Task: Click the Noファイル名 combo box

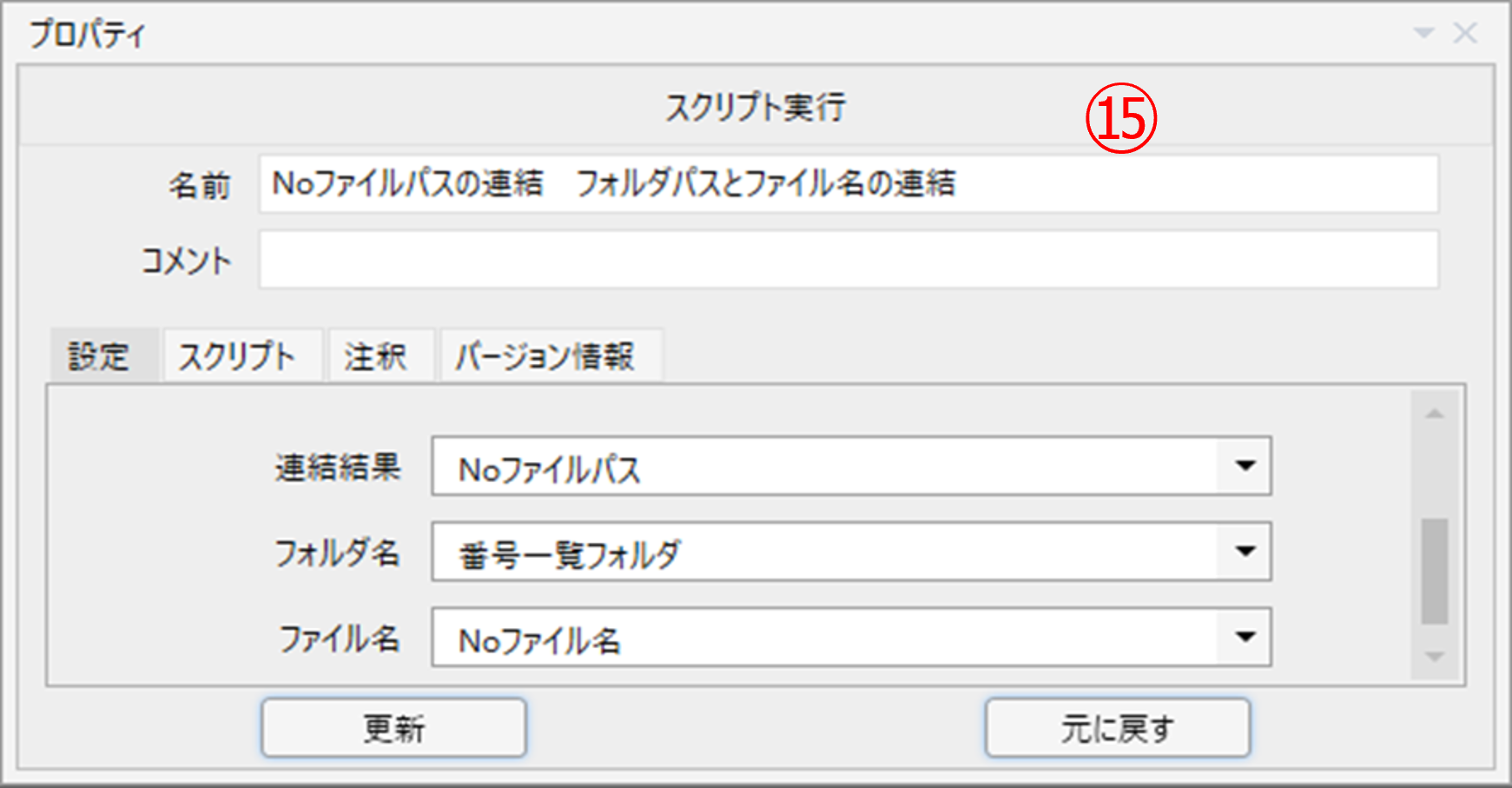Action: pyautogui.click(x=825, y=639)
